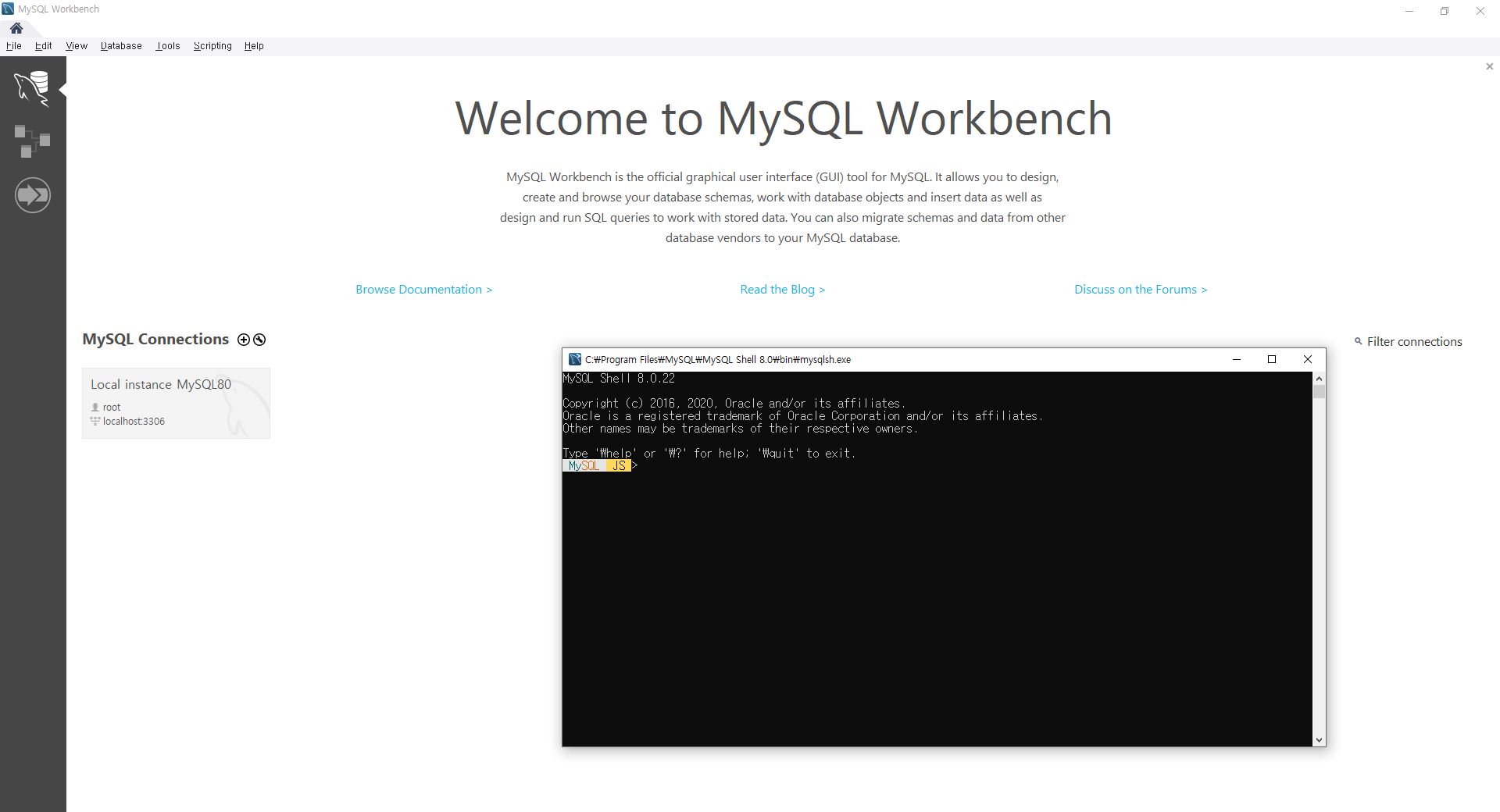Maximize the MySQL Shell window
Viewport: 1500px width, 812px height.
(1271, 359)
